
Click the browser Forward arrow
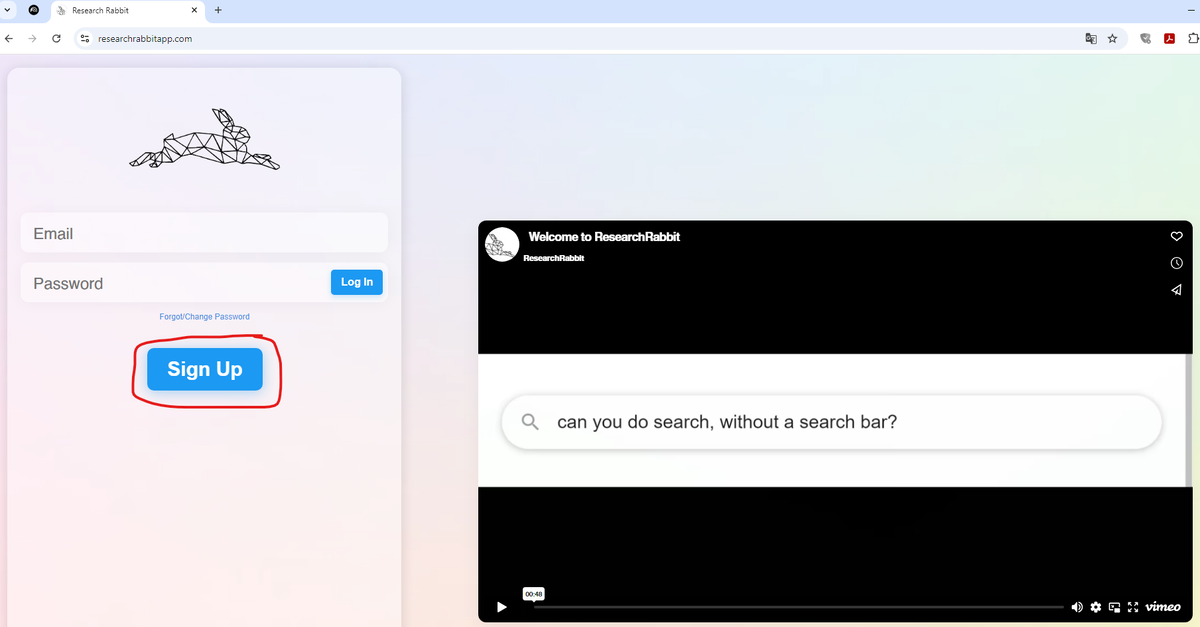(32, 39)
